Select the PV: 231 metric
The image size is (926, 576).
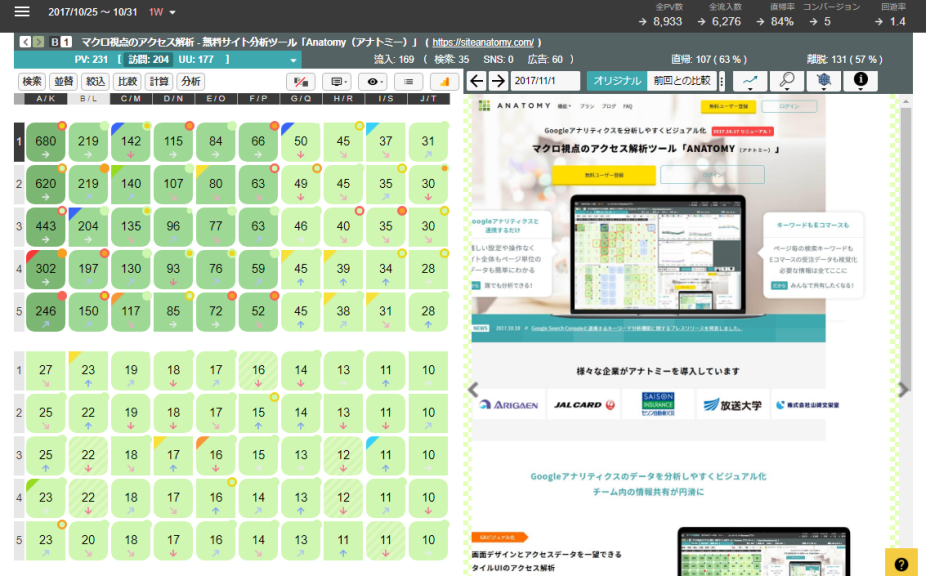click(91, 59)
